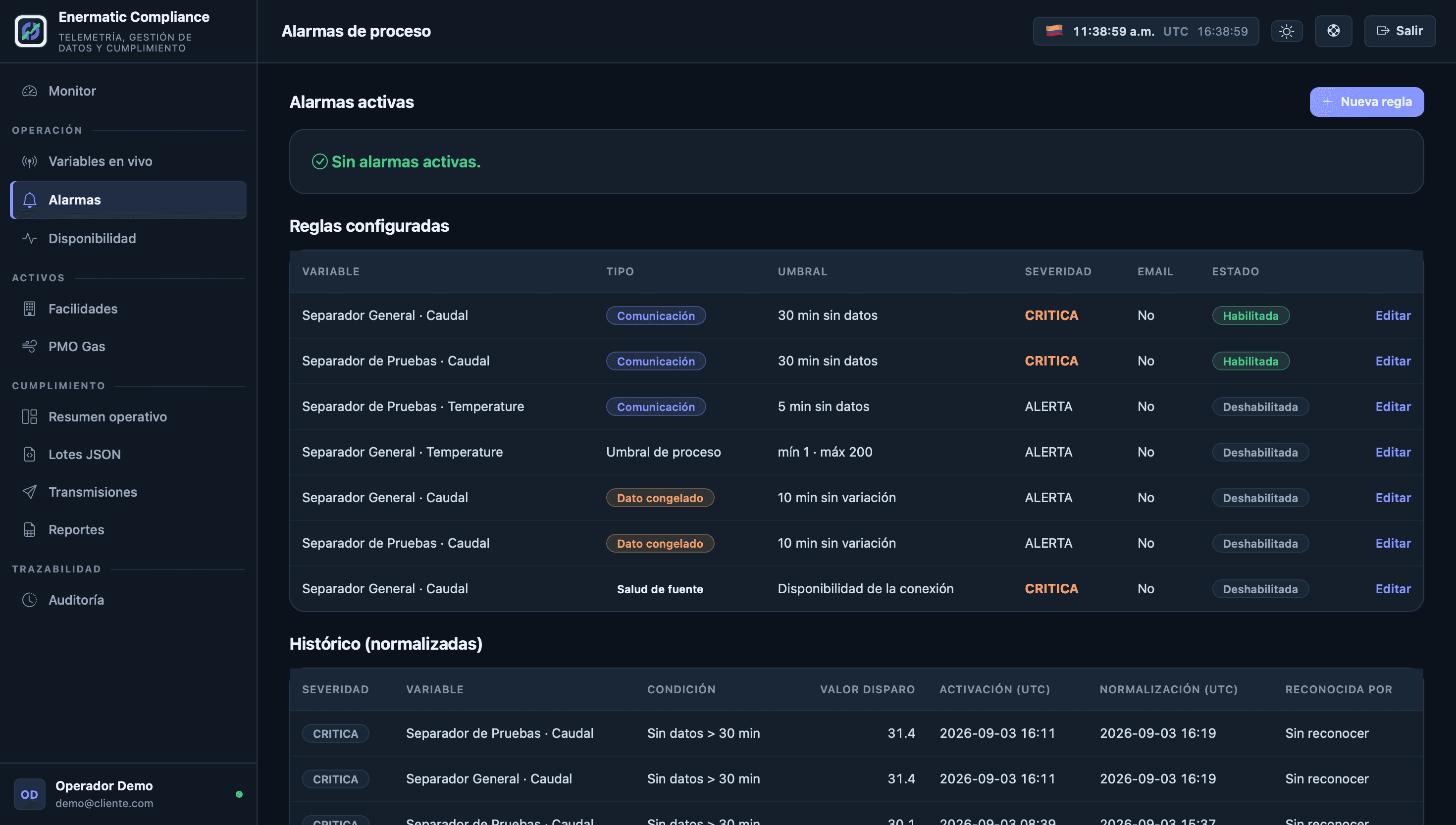Edit the Separador de Pruebas Temperature rule

pyautogui.click(x=1393, y=407)
